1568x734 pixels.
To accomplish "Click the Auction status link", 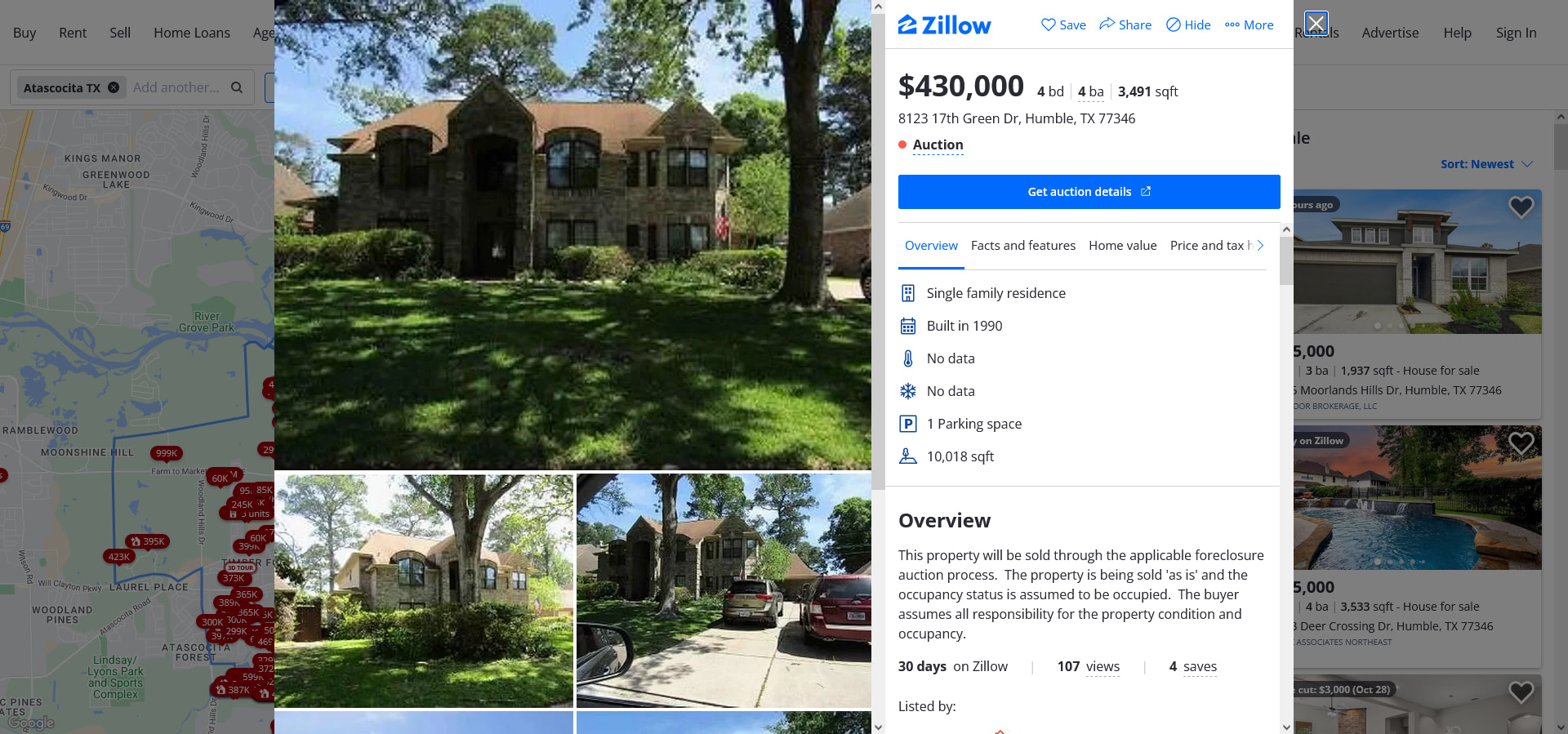I will (938, 145).
